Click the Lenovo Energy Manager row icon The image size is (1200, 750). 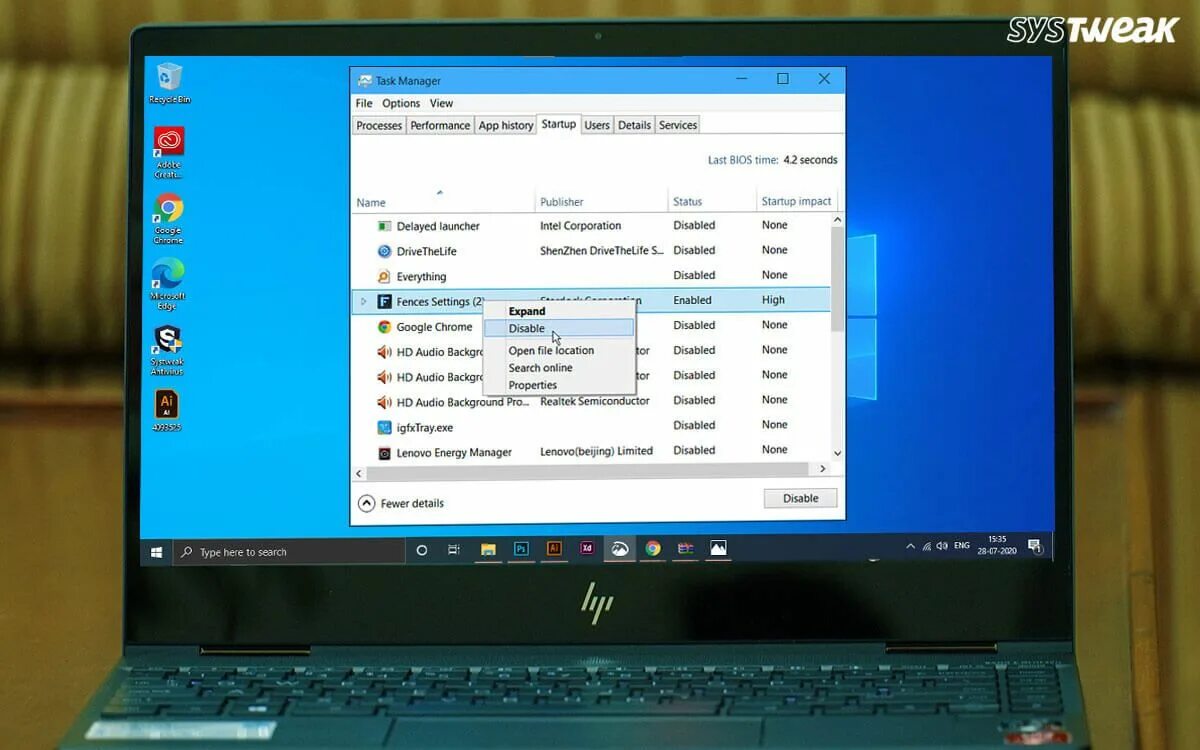384,452
